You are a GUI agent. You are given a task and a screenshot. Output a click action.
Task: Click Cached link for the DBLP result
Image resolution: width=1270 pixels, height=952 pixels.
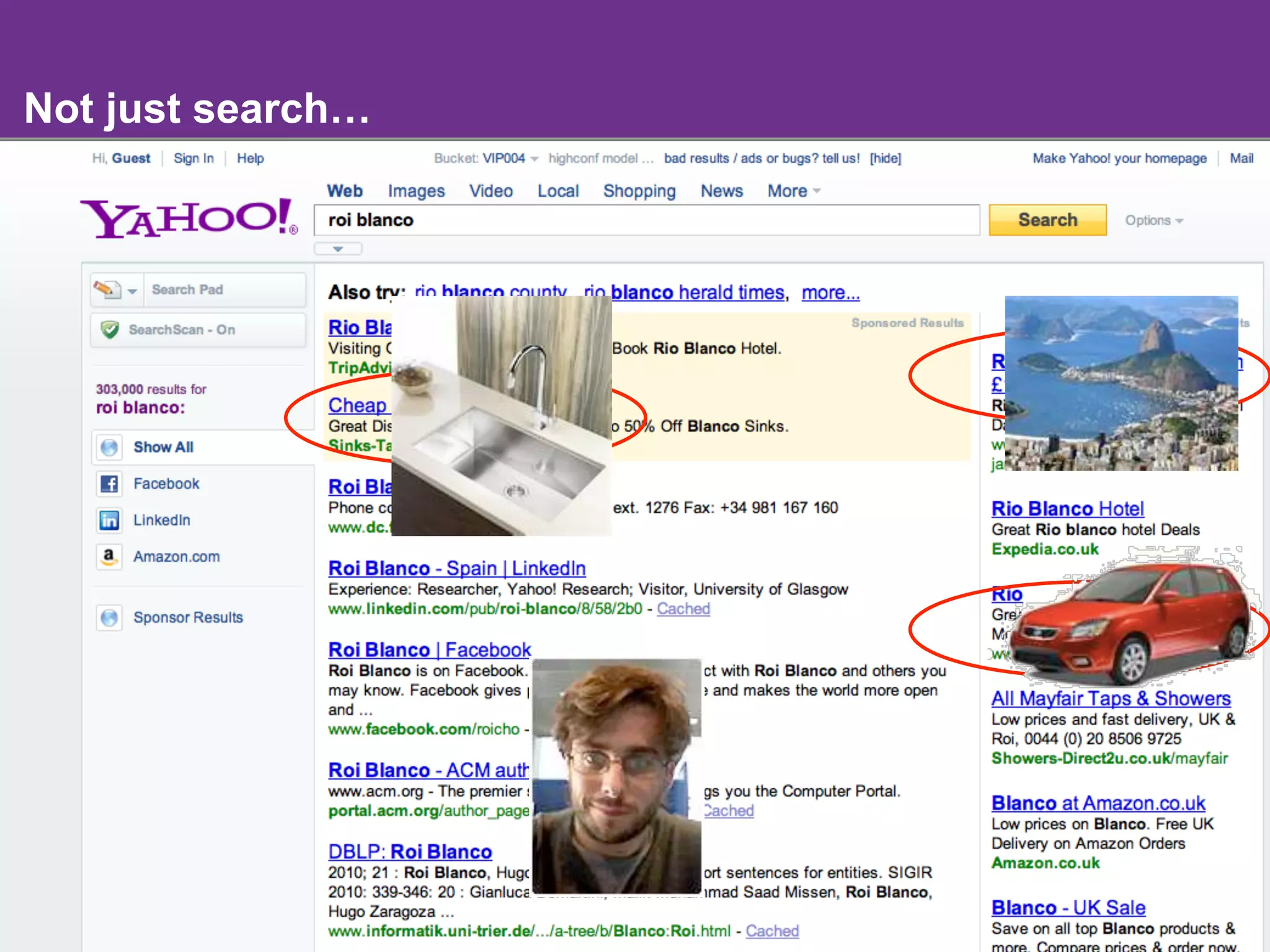[772, 931]
